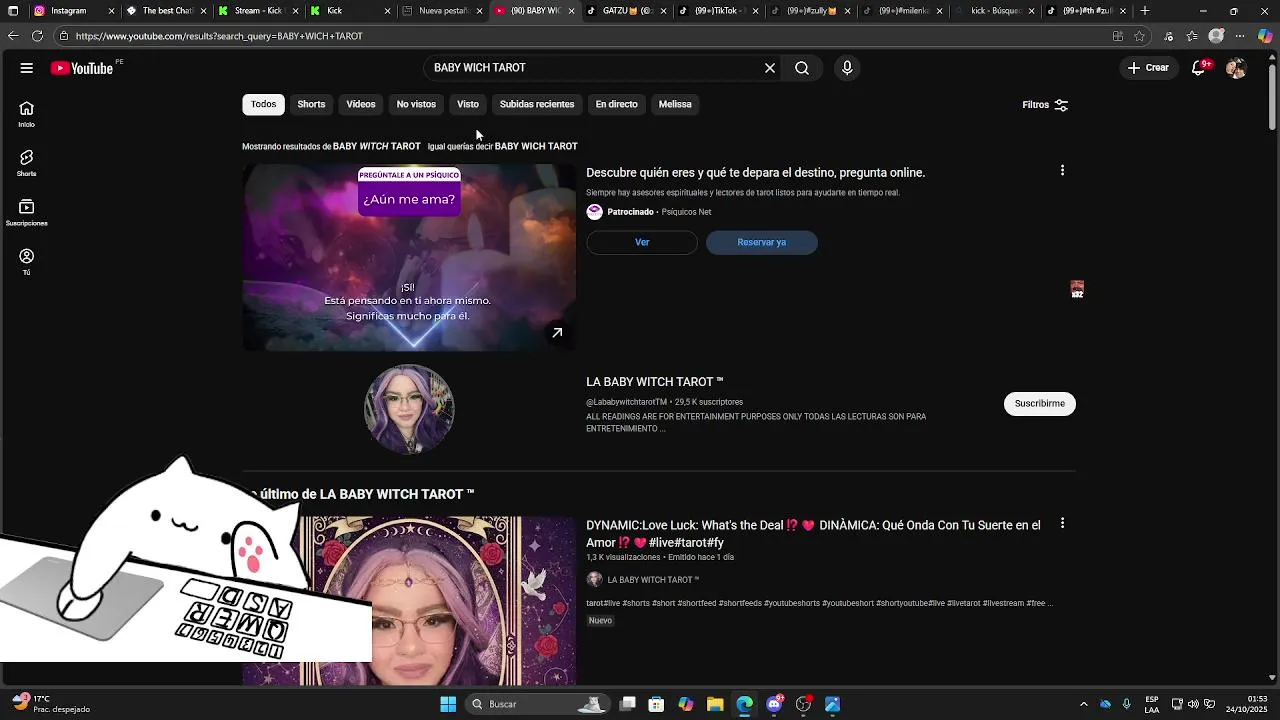Open the channel name under the DYNAMIC video
The image size is (1280, 720).
point(653,580)
